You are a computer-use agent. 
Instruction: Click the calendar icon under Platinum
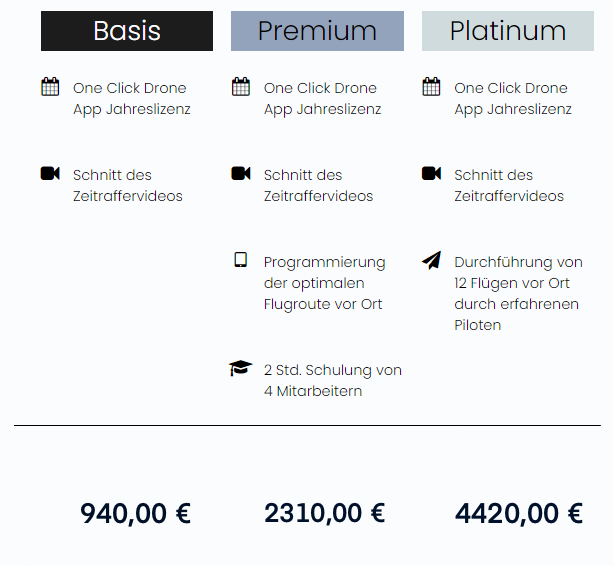431,87
